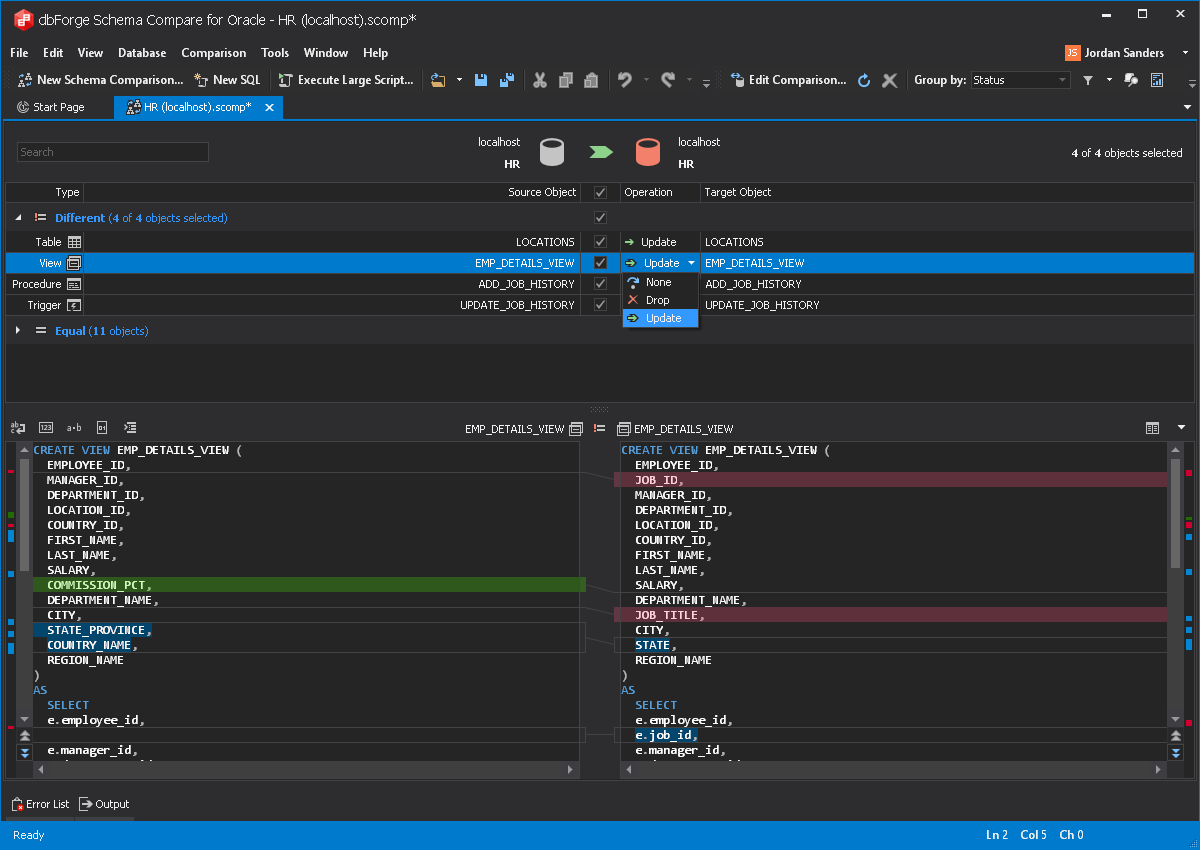
Task: Open the Group by Status dropdown
Action: [1020, 80]
